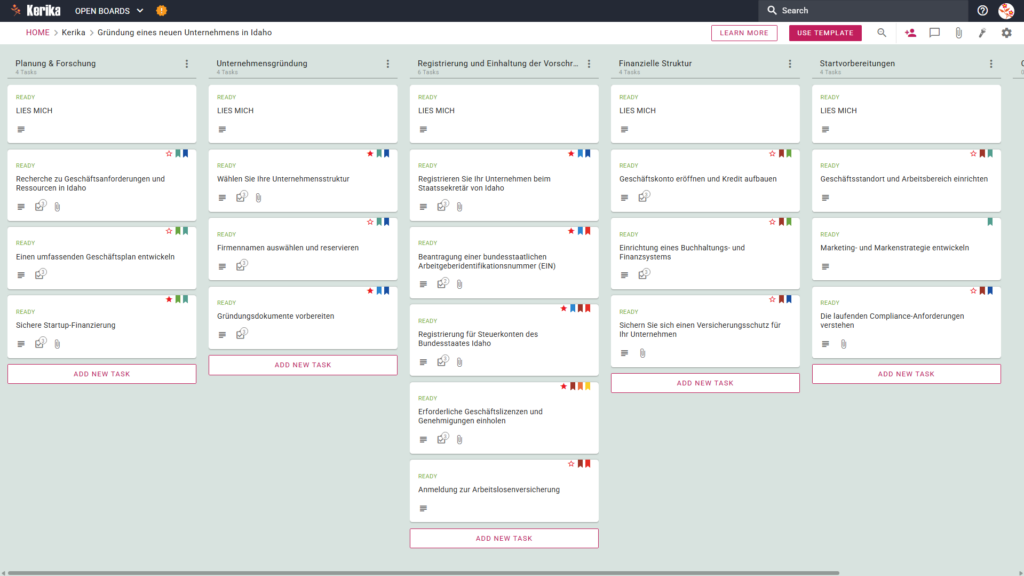This screenshot has width=1024, height=576.
Task: Open description icon on Sichere Startup-Finanzierung card
Action: pos(21,344)
